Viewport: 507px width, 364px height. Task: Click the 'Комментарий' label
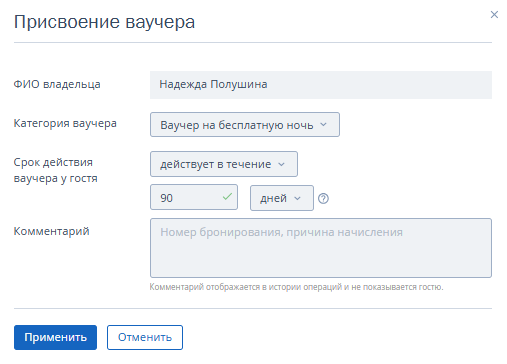pyautogui.click(x=51, y=231)
